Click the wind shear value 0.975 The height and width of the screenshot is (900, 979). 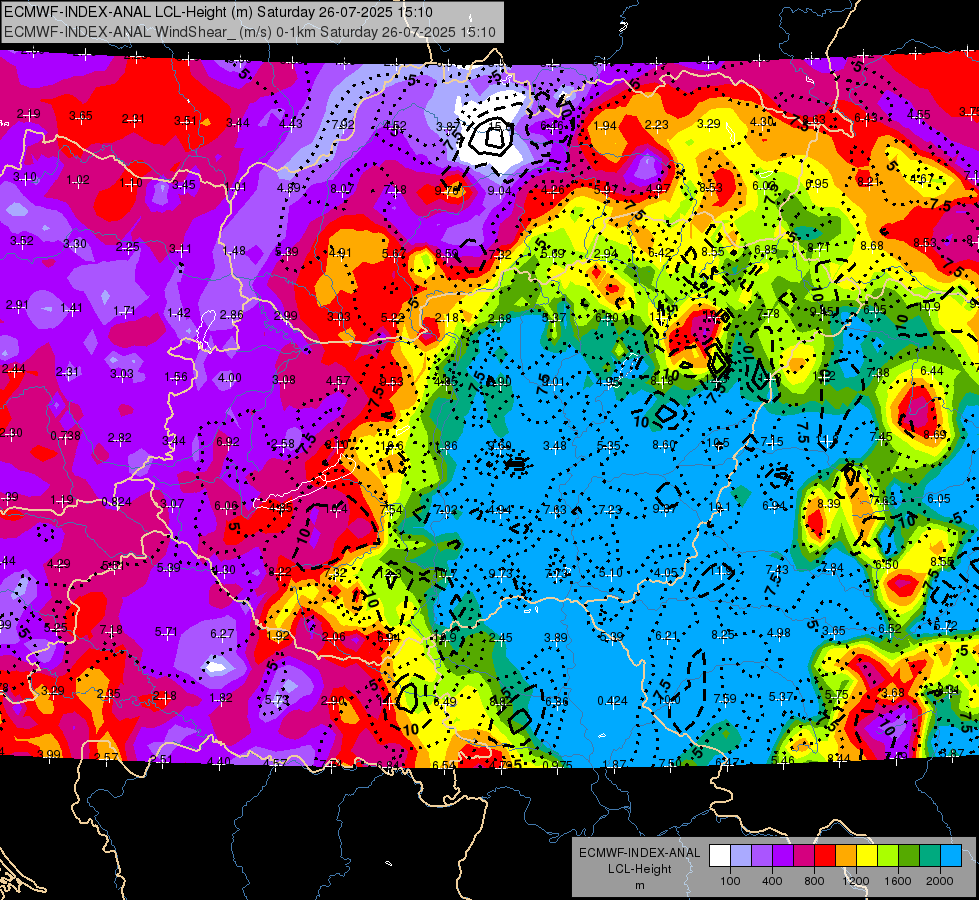coord(557,765)
